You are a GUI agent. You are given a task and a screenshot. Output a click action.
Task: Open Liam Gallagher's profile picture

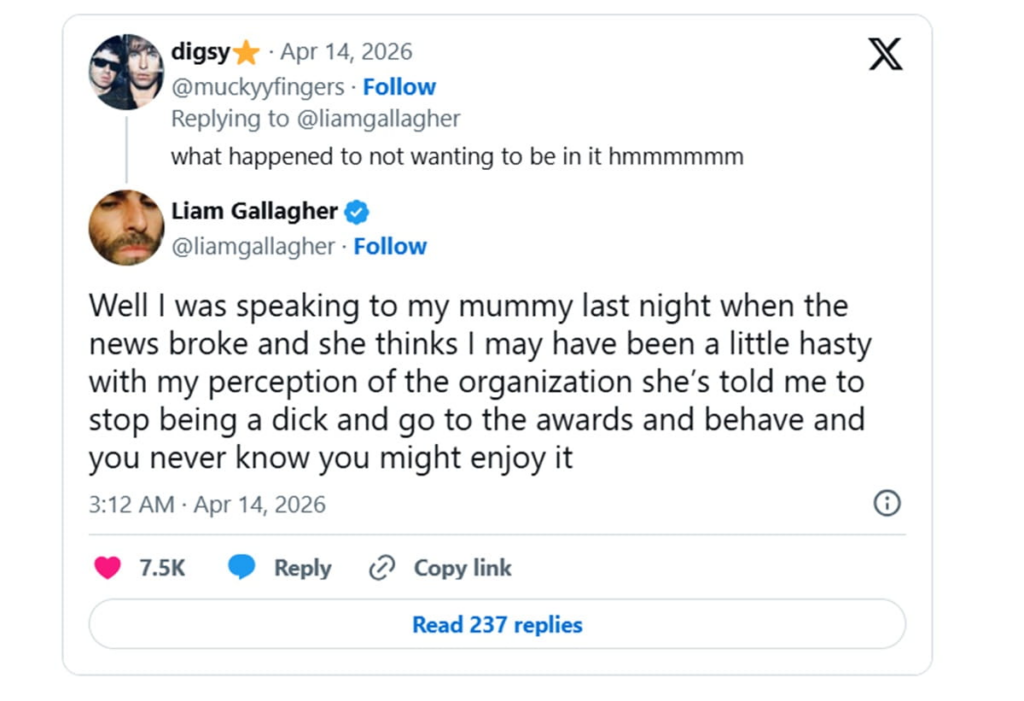pyautogui.click(x=126, y=228)
